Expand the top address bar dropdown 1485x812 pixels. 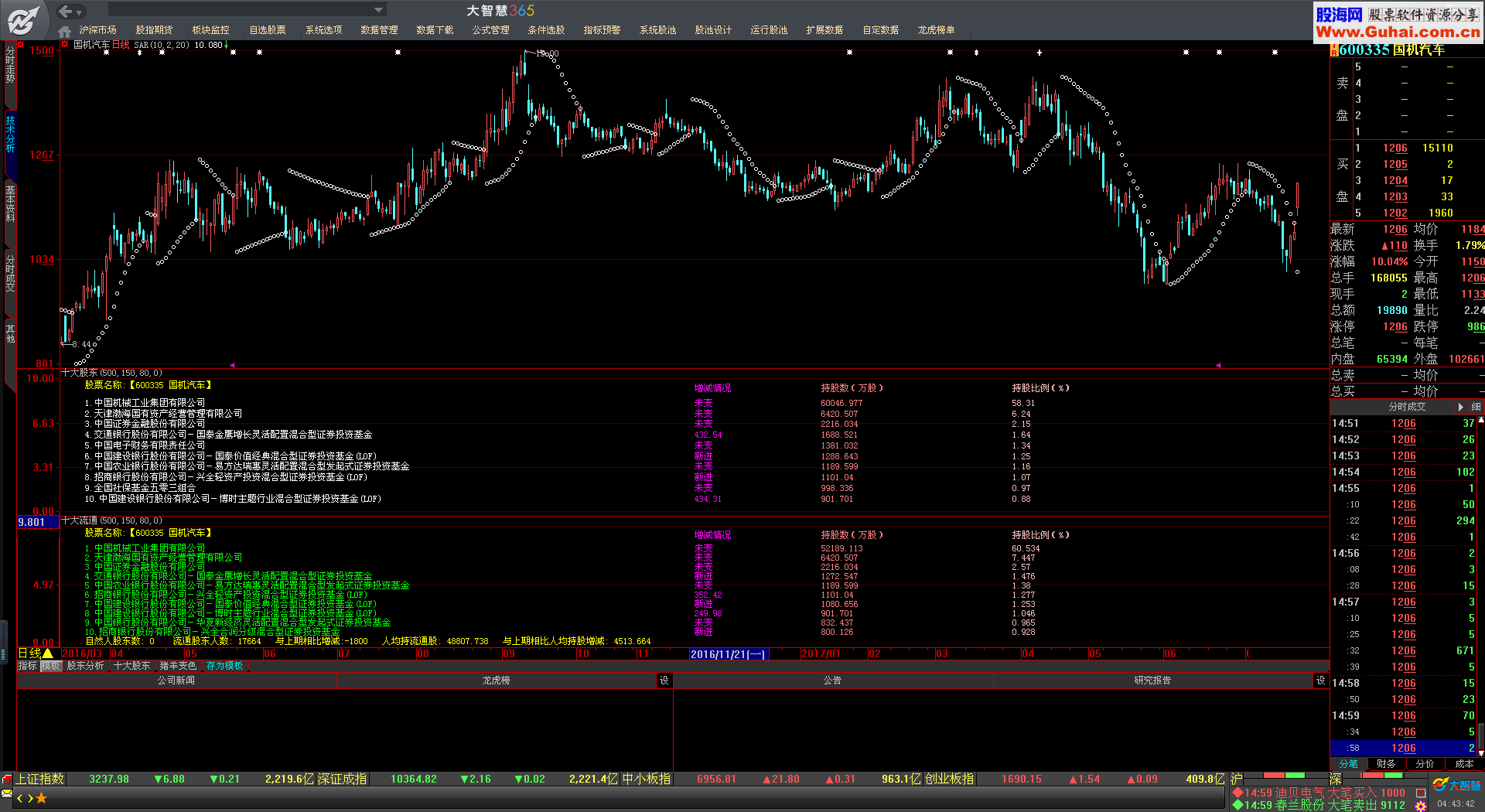[378, 10]
